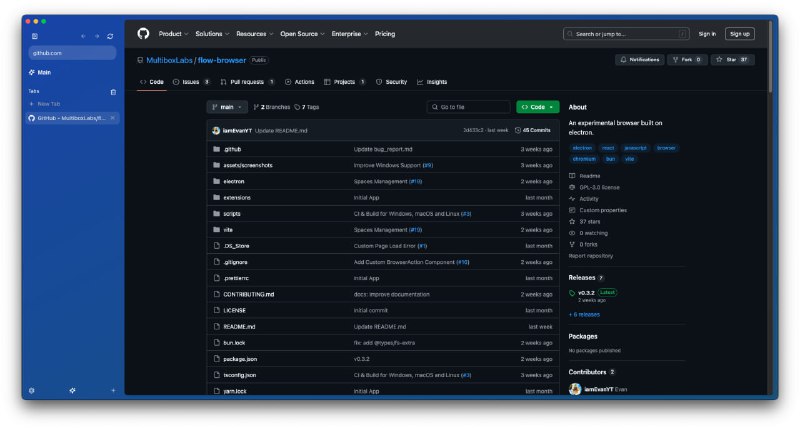
Task: Click iamEvanYT avatar in commit header
Action: tap(216, 131)
